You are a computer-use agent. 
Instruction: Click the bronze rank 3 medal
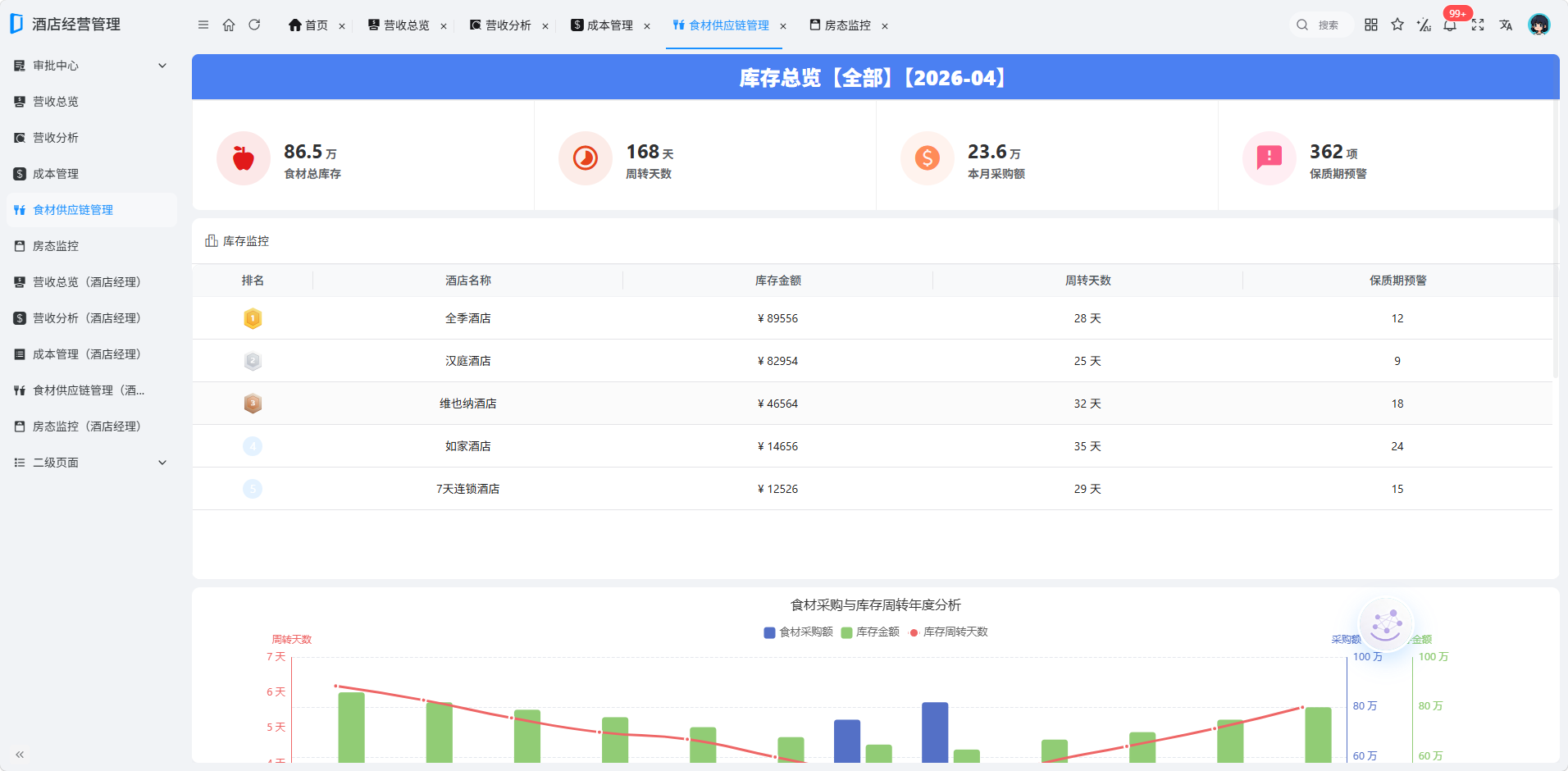click(x=253, y=404)
